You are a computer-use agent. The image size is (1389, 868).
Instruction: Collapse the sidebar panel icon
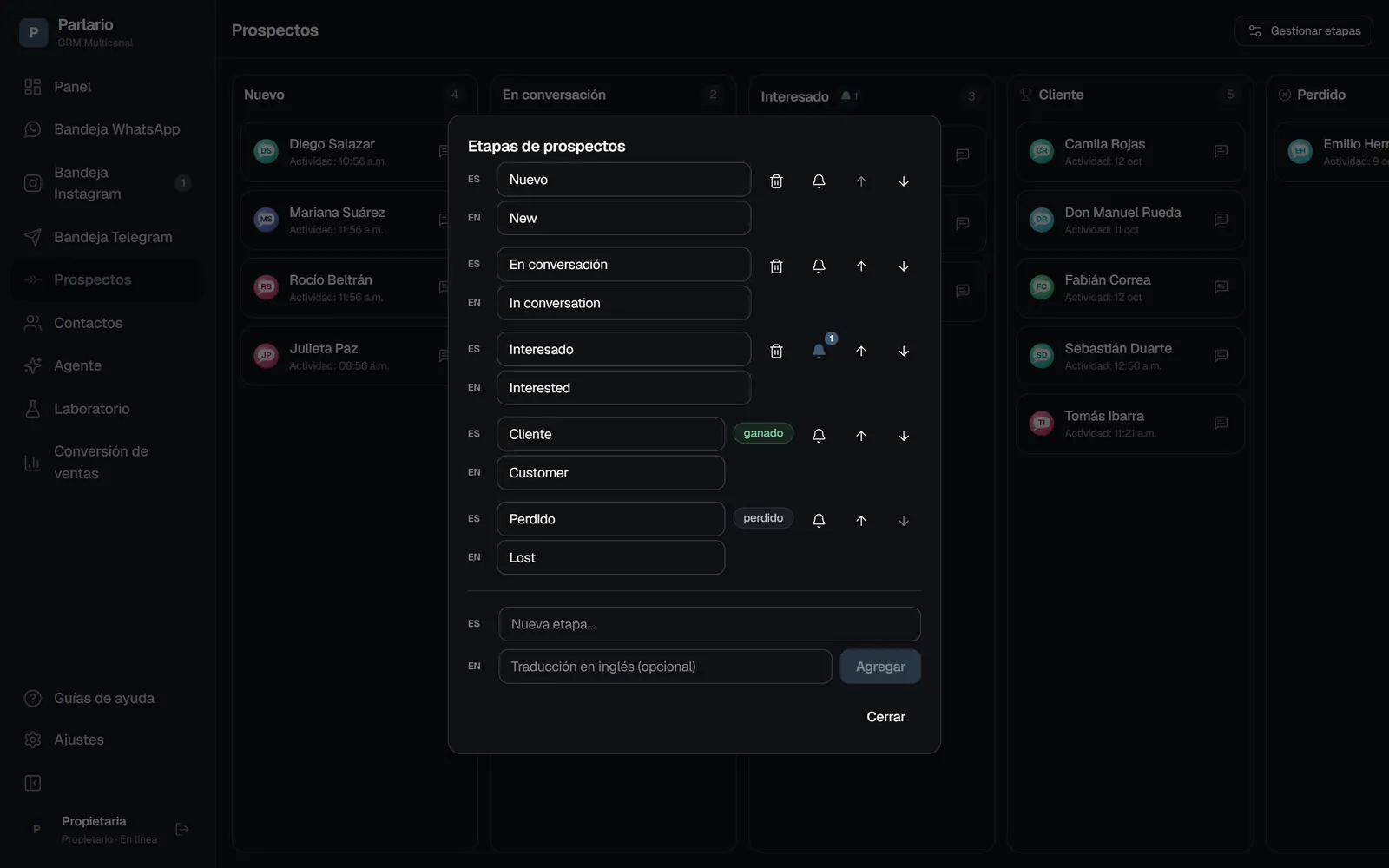(x=33, y=784)
